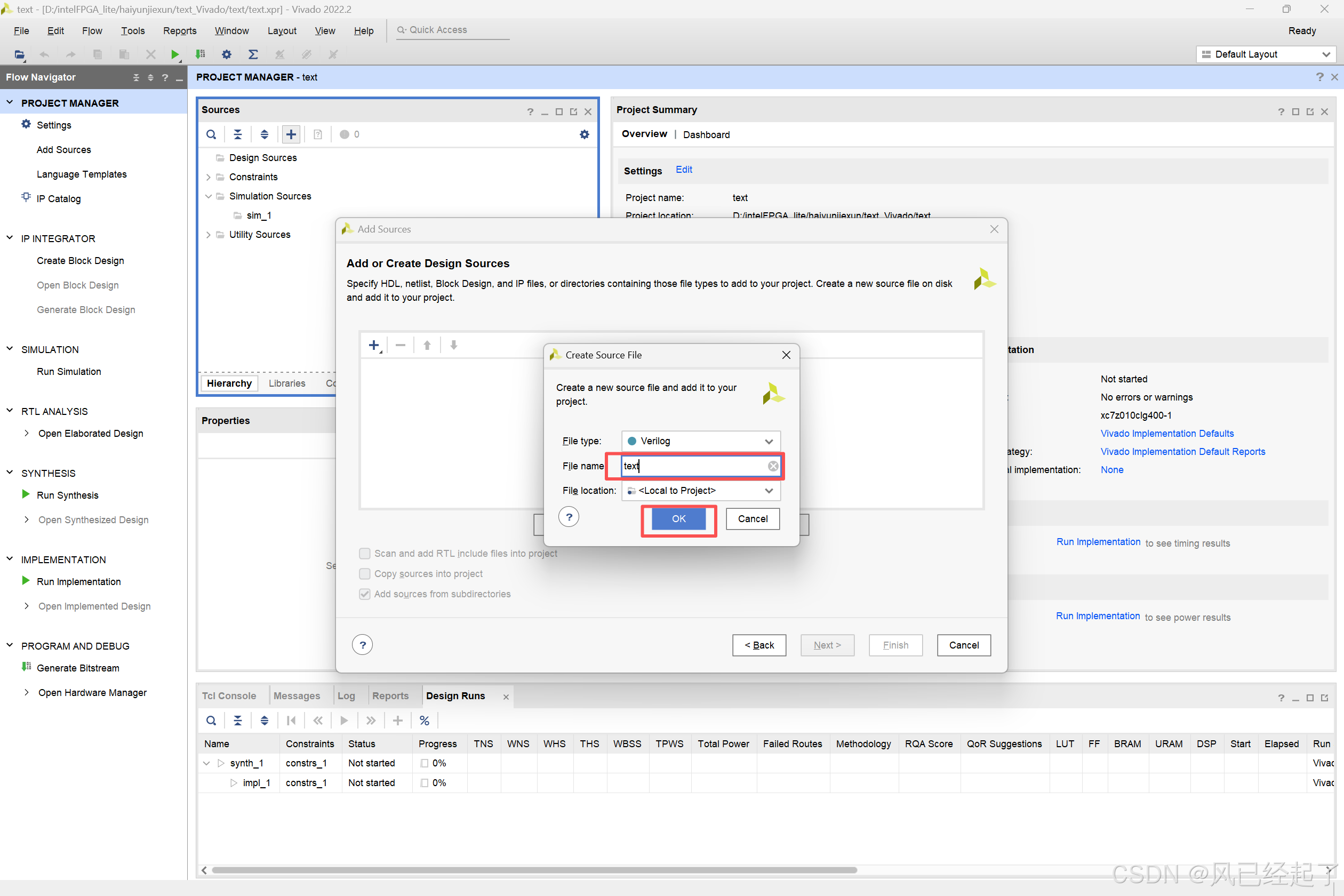Click help icon at bottom of Add Sources dialog
The height and width of the screenshot is (896, 1344).
click(362, 645)
